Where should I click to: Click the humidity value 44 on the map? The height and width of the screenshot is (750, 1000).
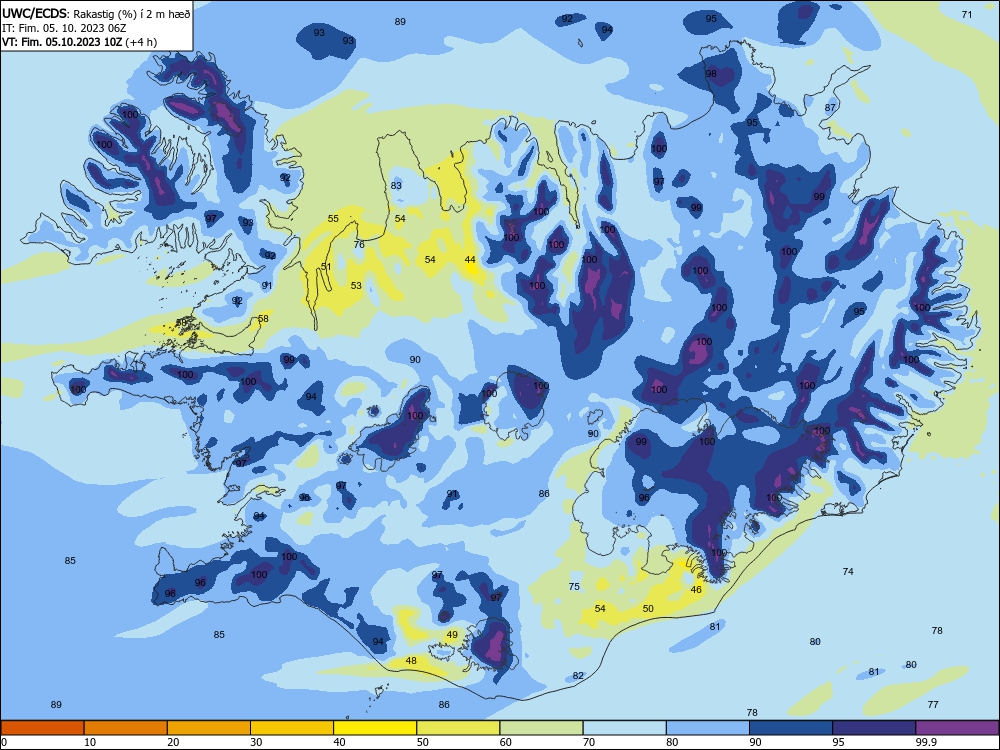point(470,260)
